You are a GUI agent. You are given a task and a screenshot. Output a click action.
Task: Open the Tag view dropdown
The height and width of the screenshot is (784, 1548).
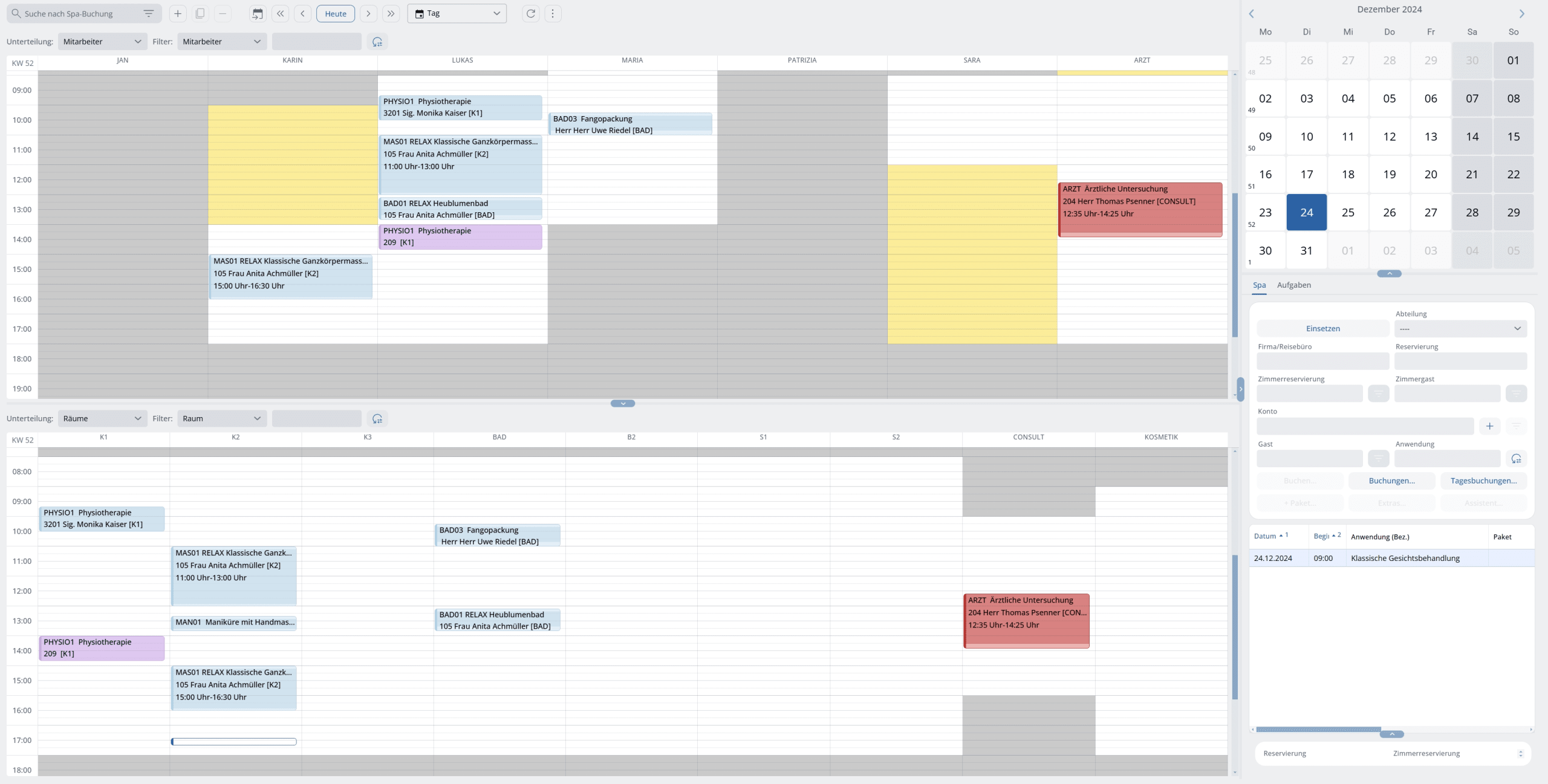pos(457,13)
